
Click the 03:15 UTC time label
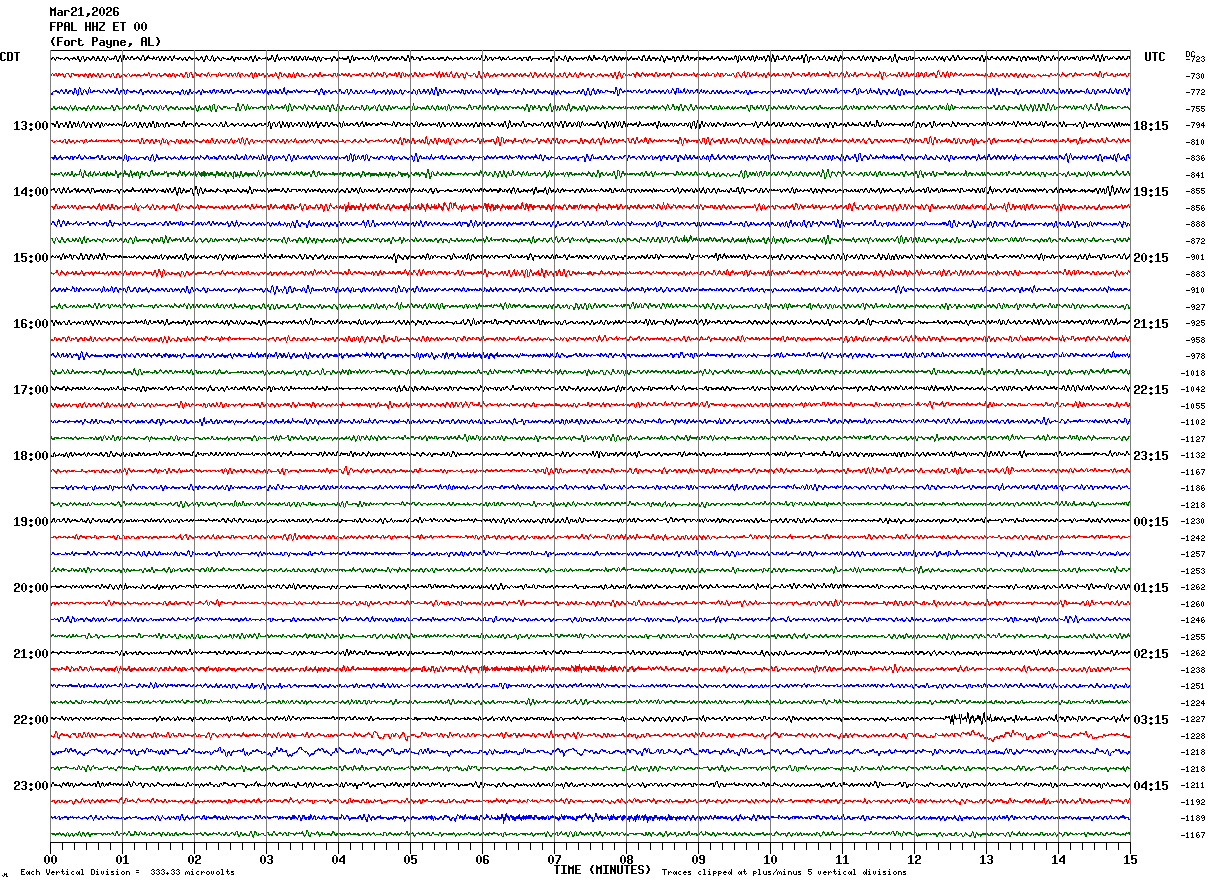tap(1151, 720)
